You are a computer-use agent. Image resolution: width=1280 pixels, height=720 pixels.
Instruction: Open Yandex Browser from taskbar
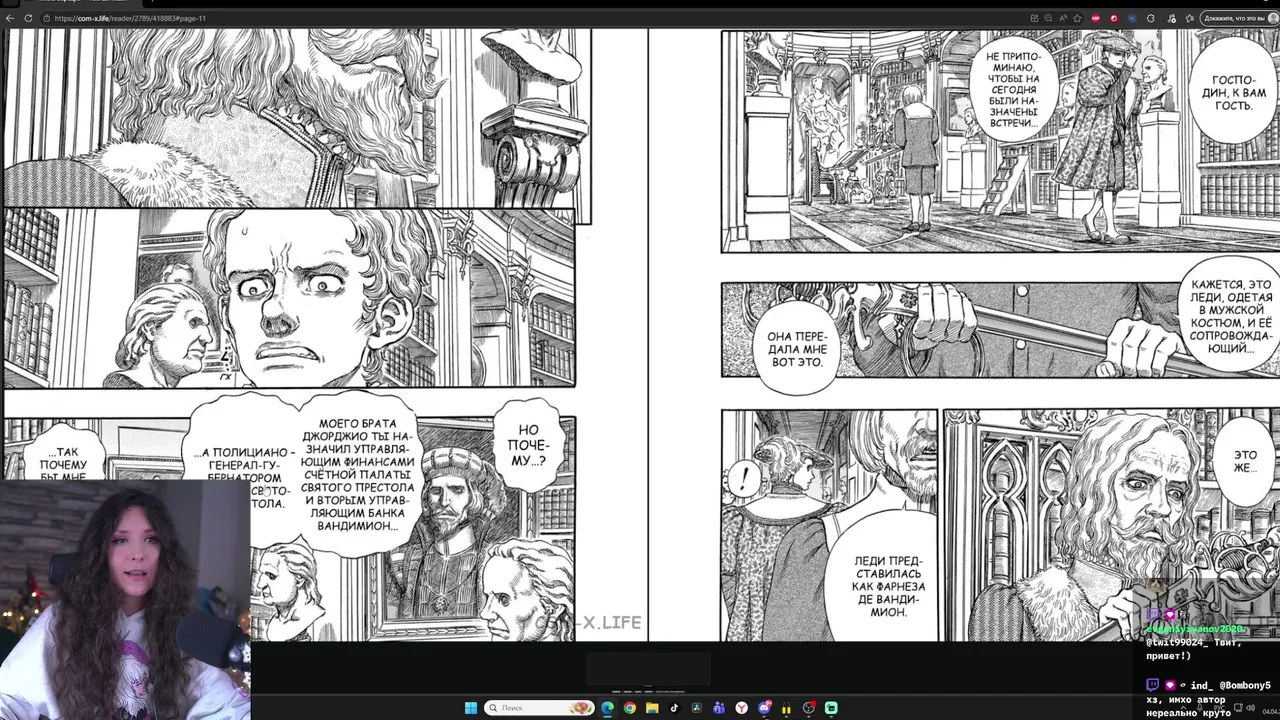click(x=741, y=708)
